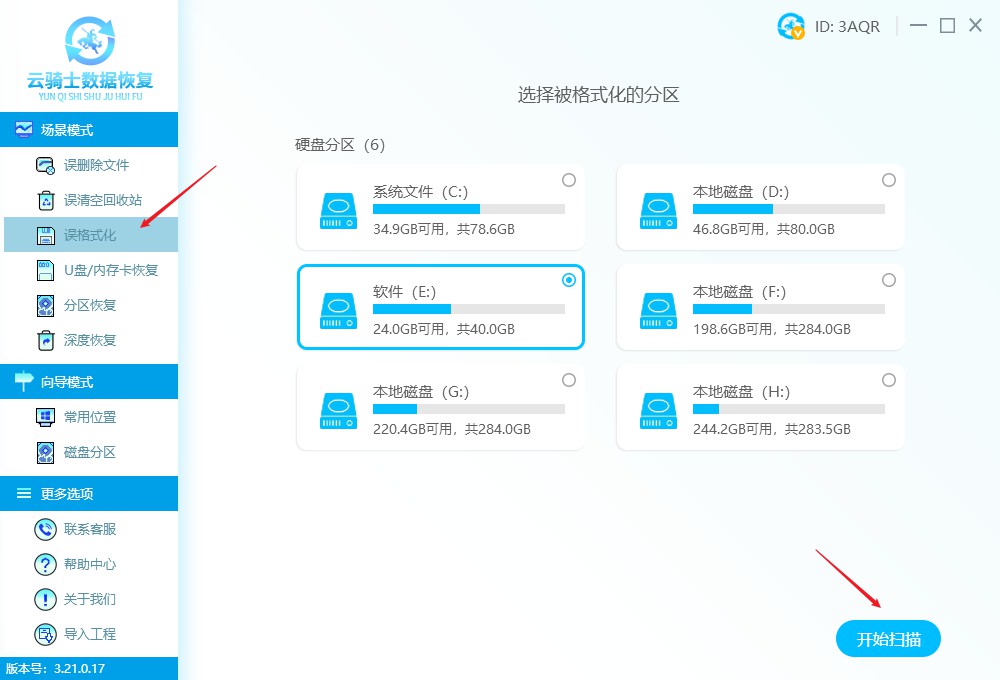Start scanning with 开始扫描 button
Screen dimensions: 1000x680
888,639
